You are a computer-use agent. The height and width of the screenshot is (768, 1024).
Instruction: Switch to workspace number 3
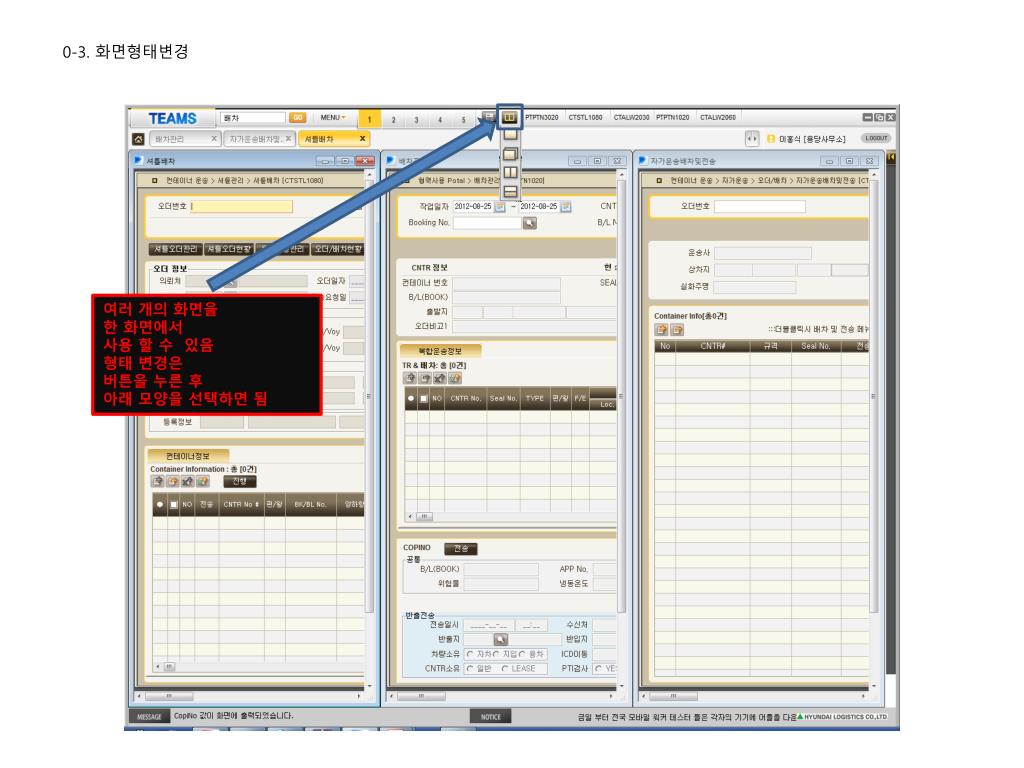(x=417, y=120)
